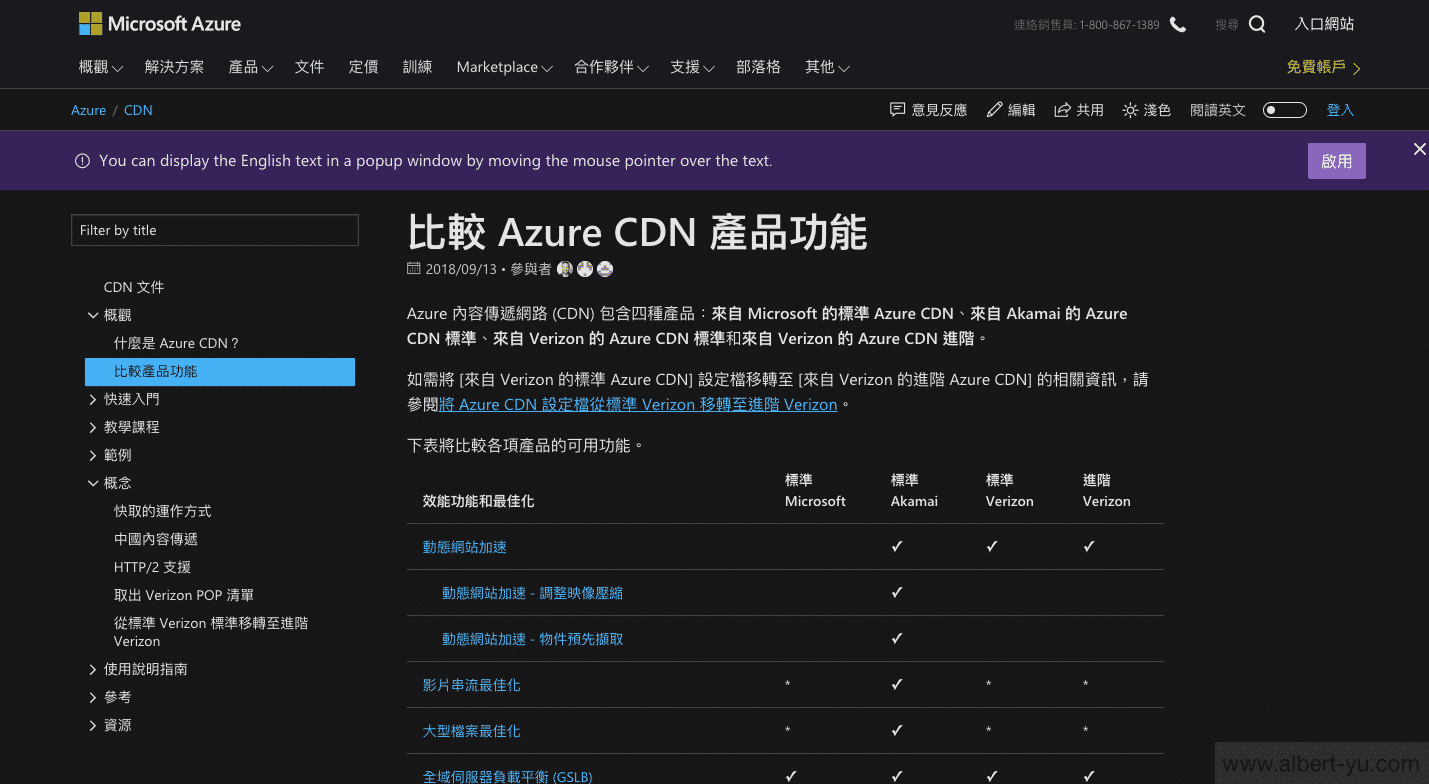Screen dimensions: 1429x784
Task: Click the 啟用 button in the banner
Action: click(1337, 161)
